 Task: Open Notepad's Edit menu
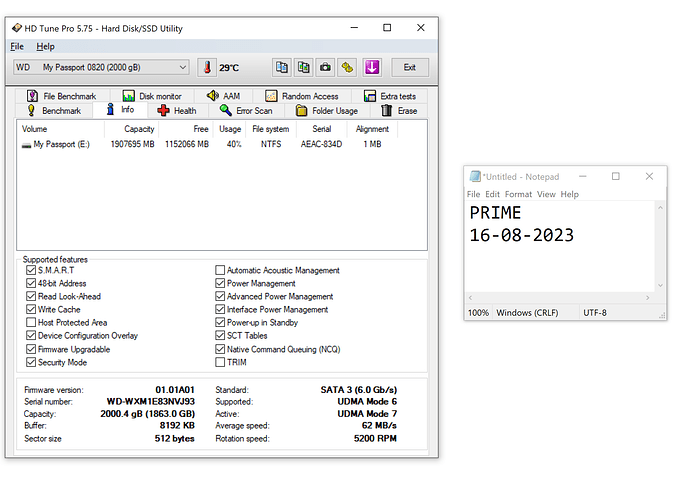pos(492,194)
